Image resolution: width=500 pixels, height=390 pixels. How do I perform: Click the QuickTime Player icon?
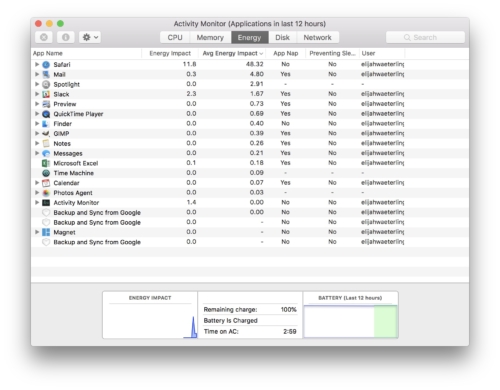[46, 114]
